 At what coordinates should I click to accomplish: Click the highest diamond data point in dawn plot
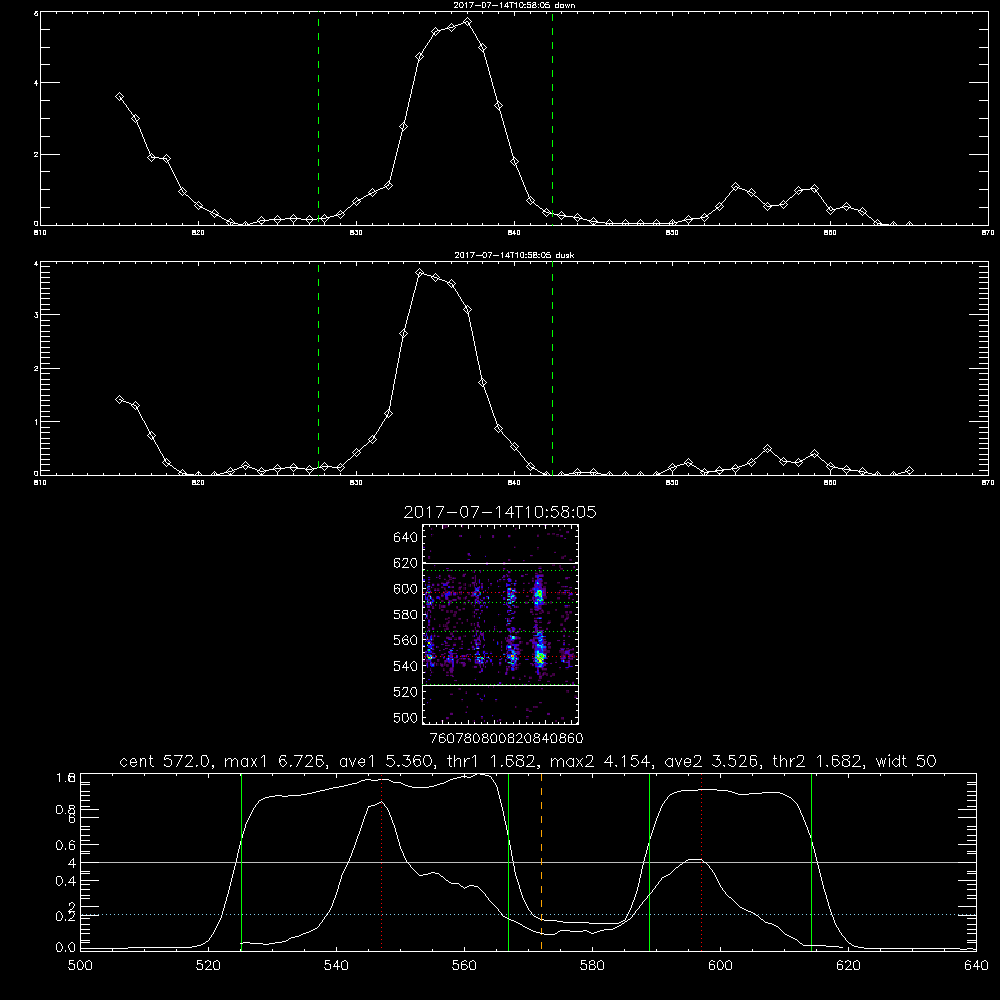click(467, 22)
